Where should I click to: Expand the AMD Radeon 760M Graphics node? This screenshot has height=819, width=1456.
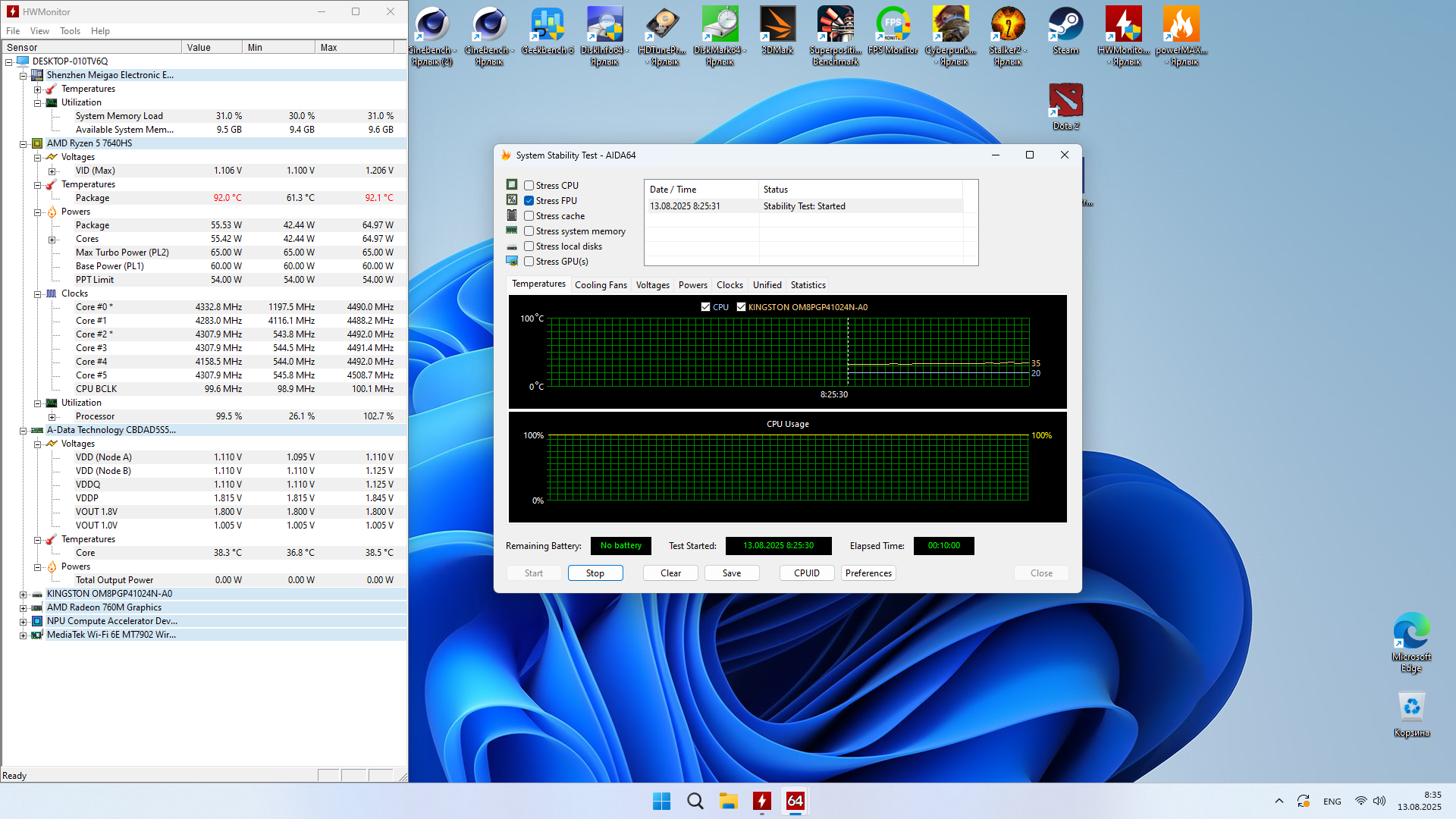point(24,607)
